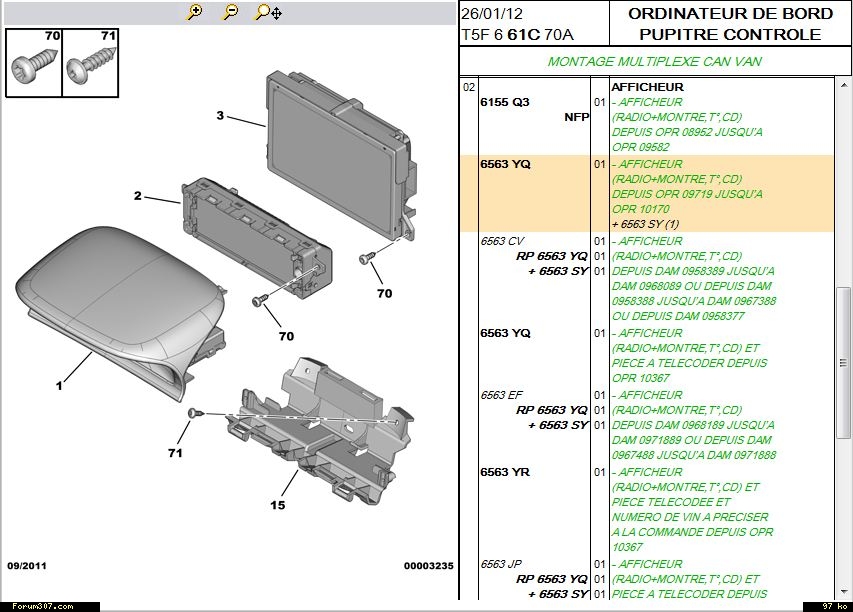Select the screw 71 thumbnail
This screenshot has width=853, height=612.
(91, 62)
